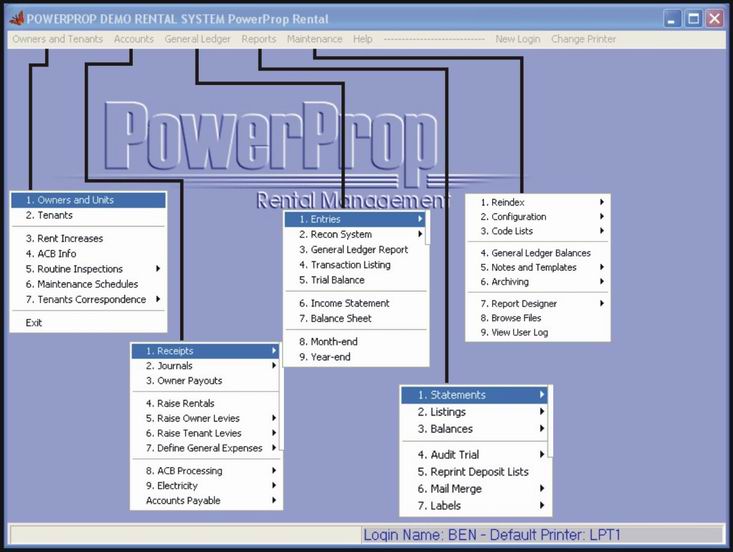This screenshot has width=733, height=552.
Task: Select 5. Reprint Deposit Lists
Action: (474, 472)
